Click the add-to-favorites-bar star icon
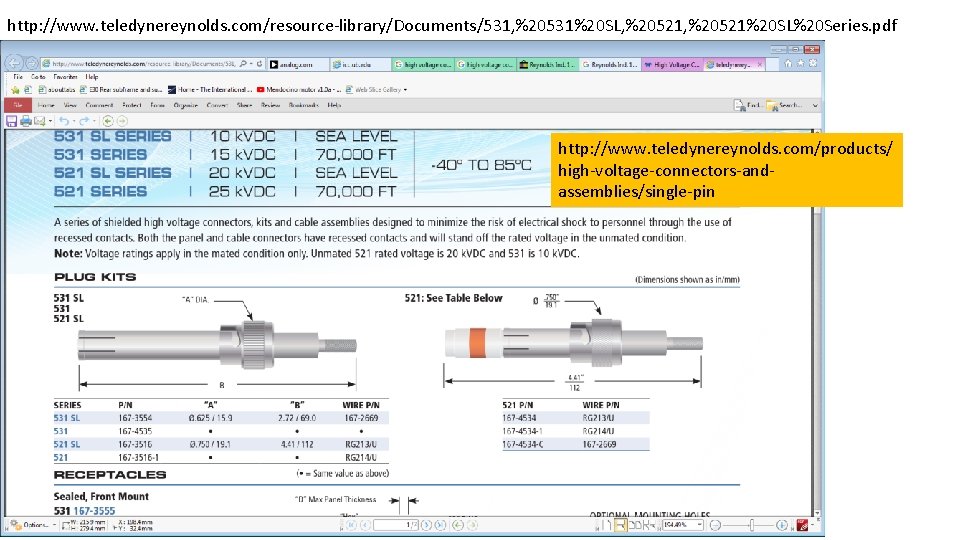The image size is (960, 540). click(15, 89)
